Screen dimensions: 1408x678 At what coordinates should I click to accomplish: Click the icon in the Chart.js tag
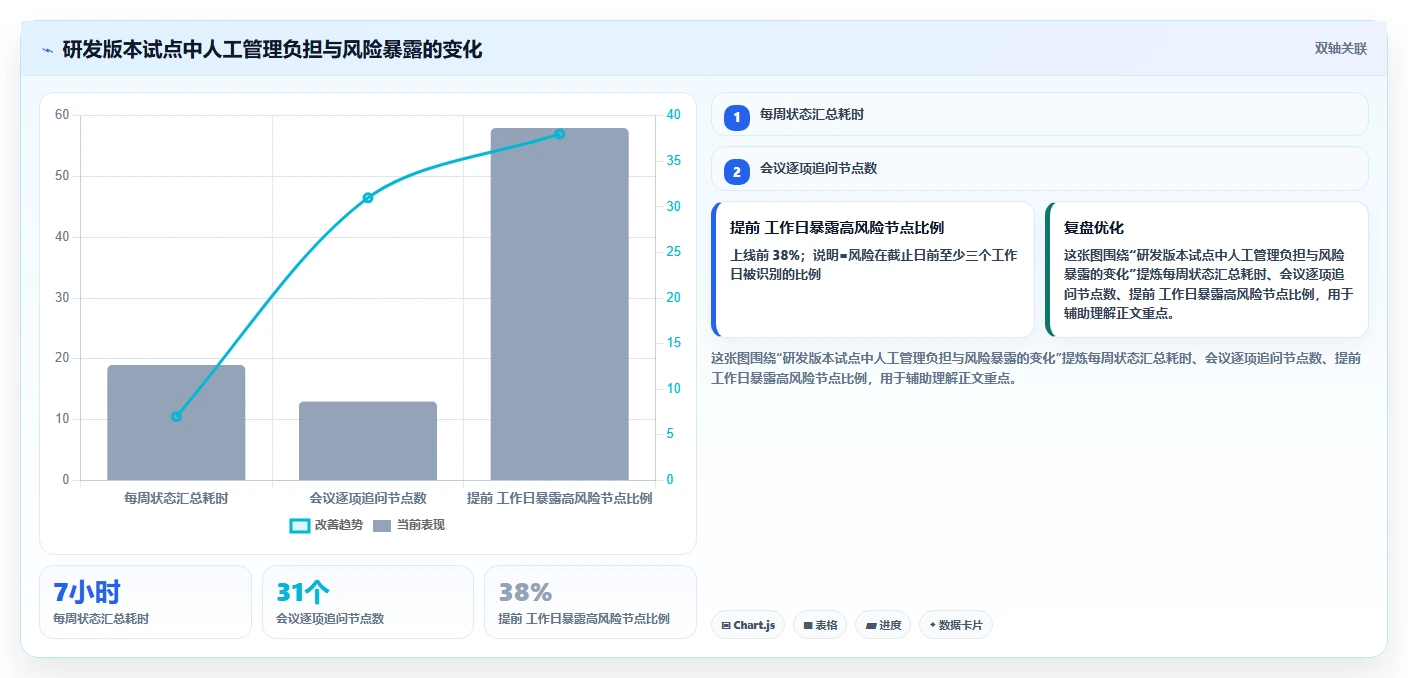coord(726,626)
